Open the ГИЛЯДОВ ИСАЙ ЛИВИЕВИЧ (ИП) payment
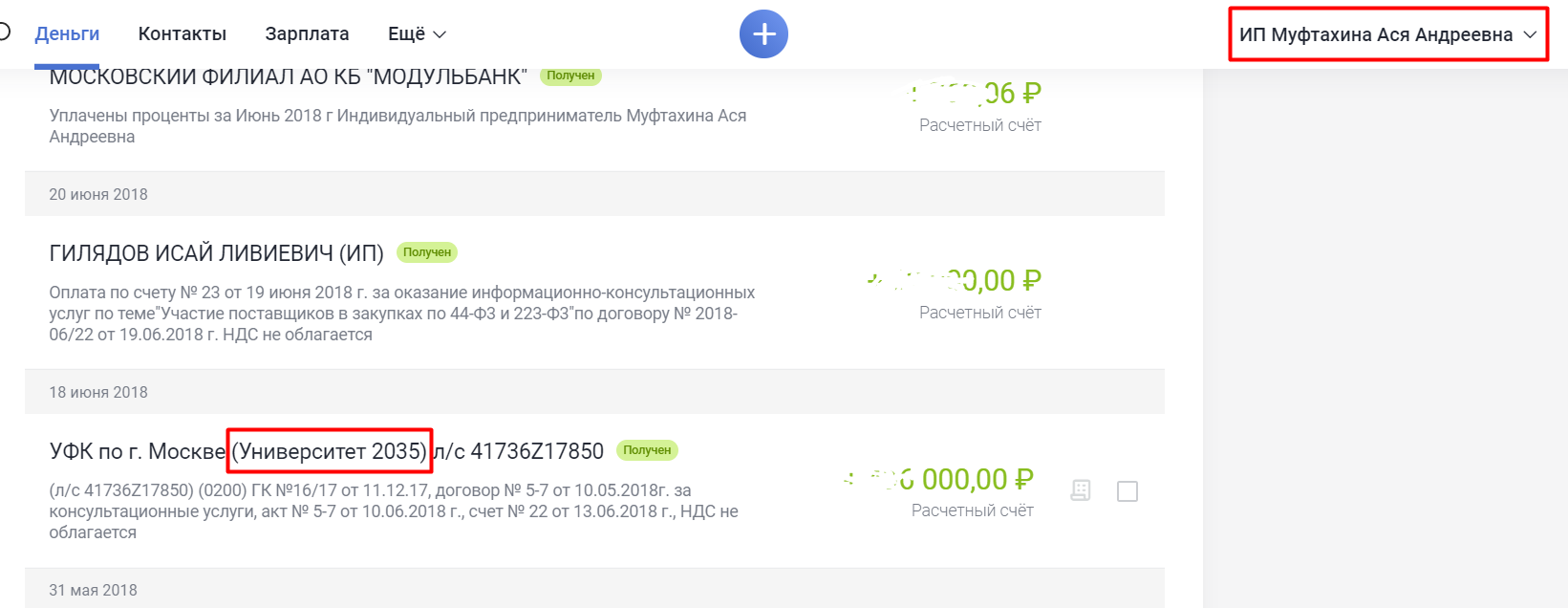 coord(216,253)
